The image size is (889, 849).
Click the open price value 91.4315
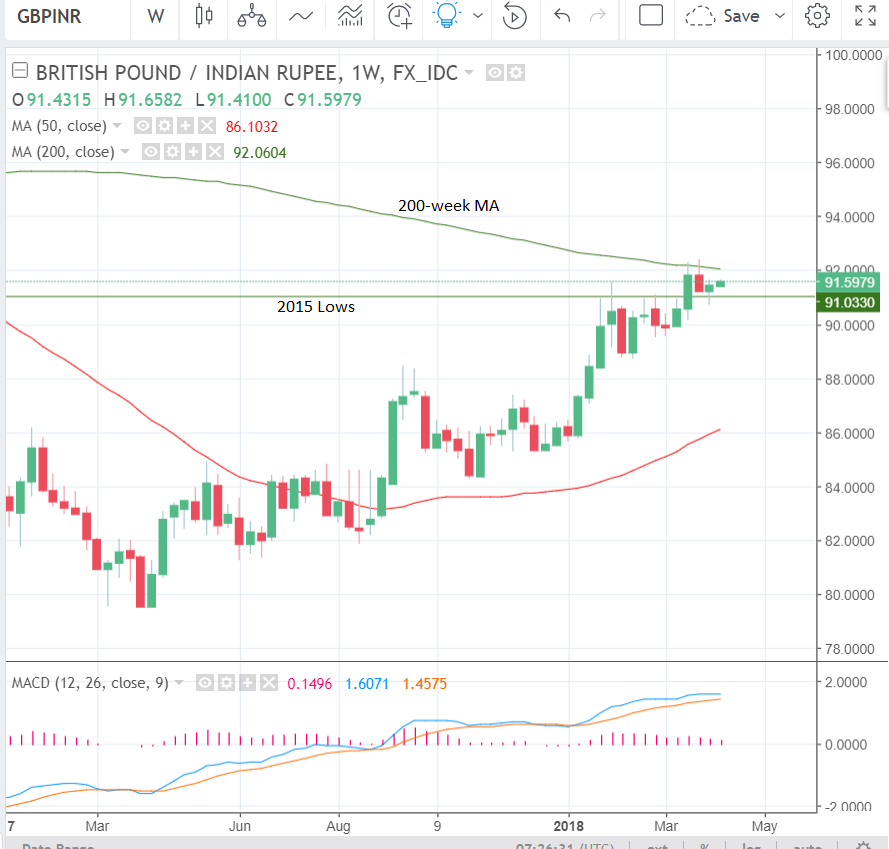pos(59,100)
